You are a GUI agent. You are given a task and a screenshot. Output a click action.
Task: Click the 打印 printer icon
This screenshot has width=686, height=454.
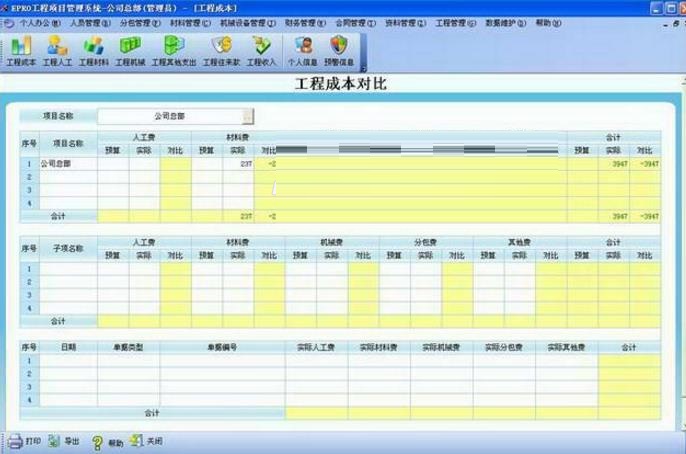15,441
